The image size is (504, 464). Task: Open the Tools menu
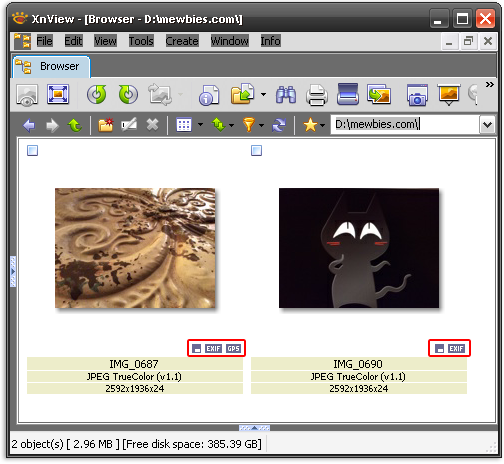141,41
